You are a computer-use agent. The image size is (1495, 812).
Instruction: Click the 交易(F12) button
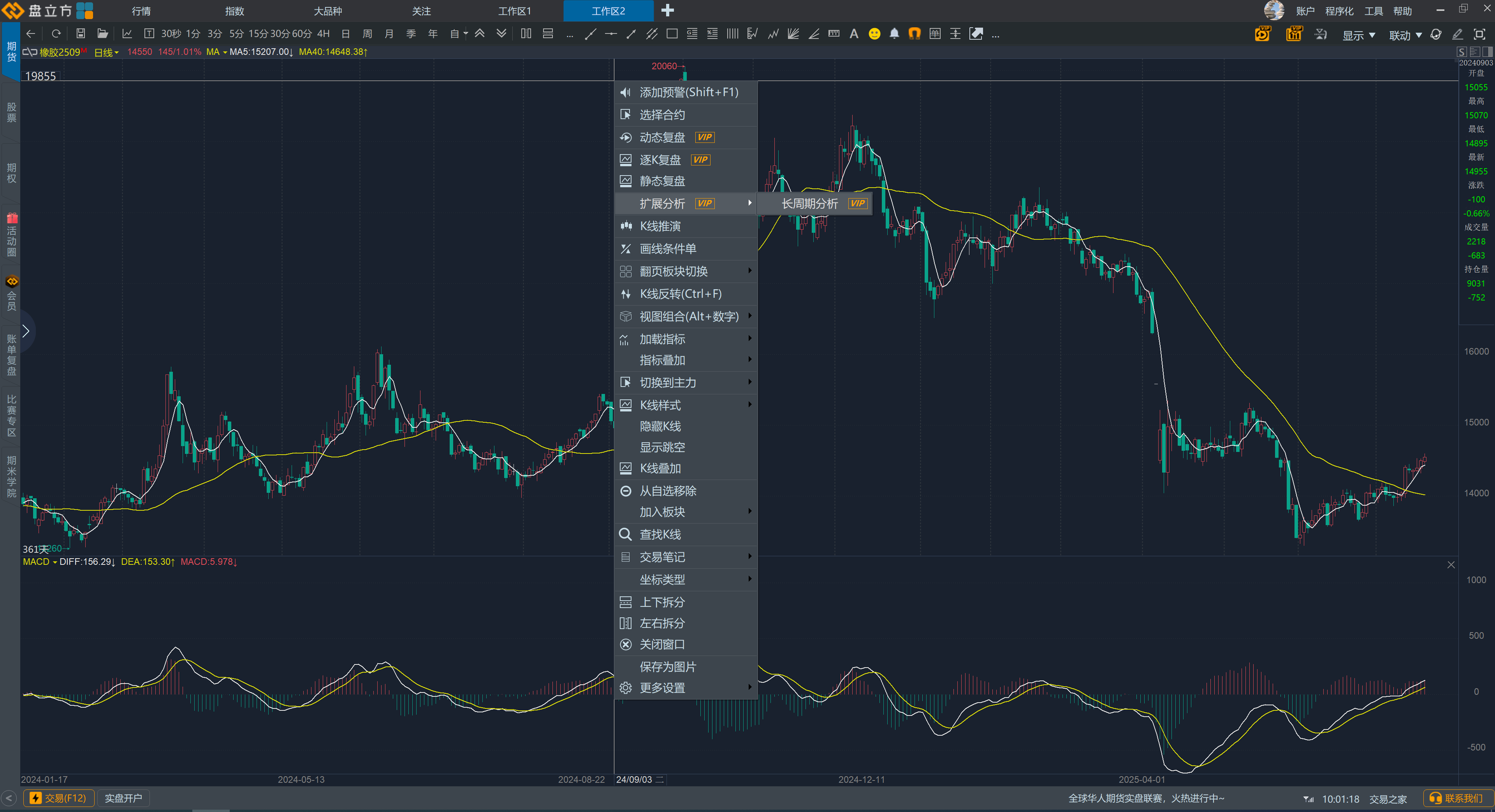(59, 798)
